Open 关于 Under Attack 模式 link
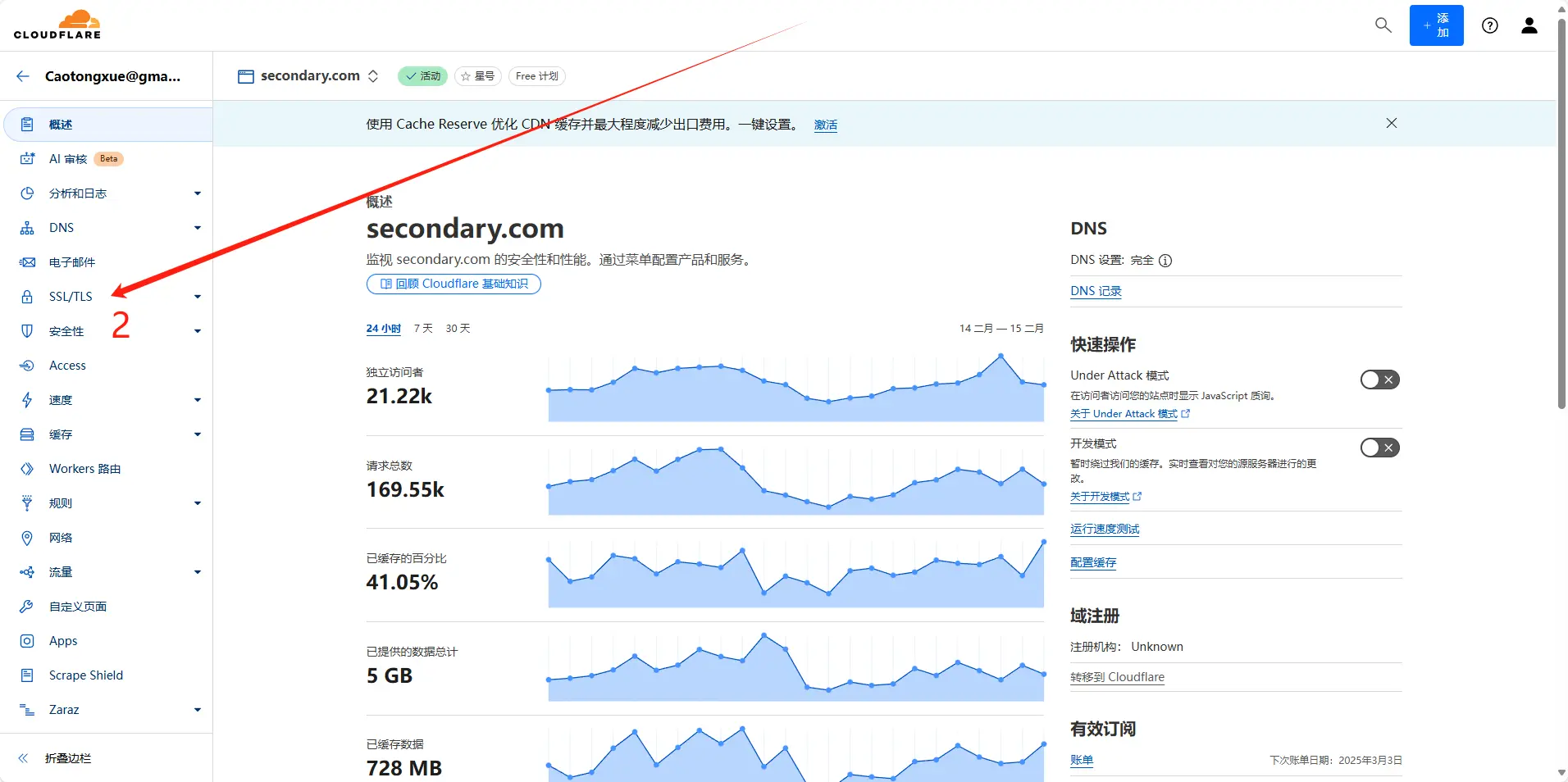 click(1129, 414)
